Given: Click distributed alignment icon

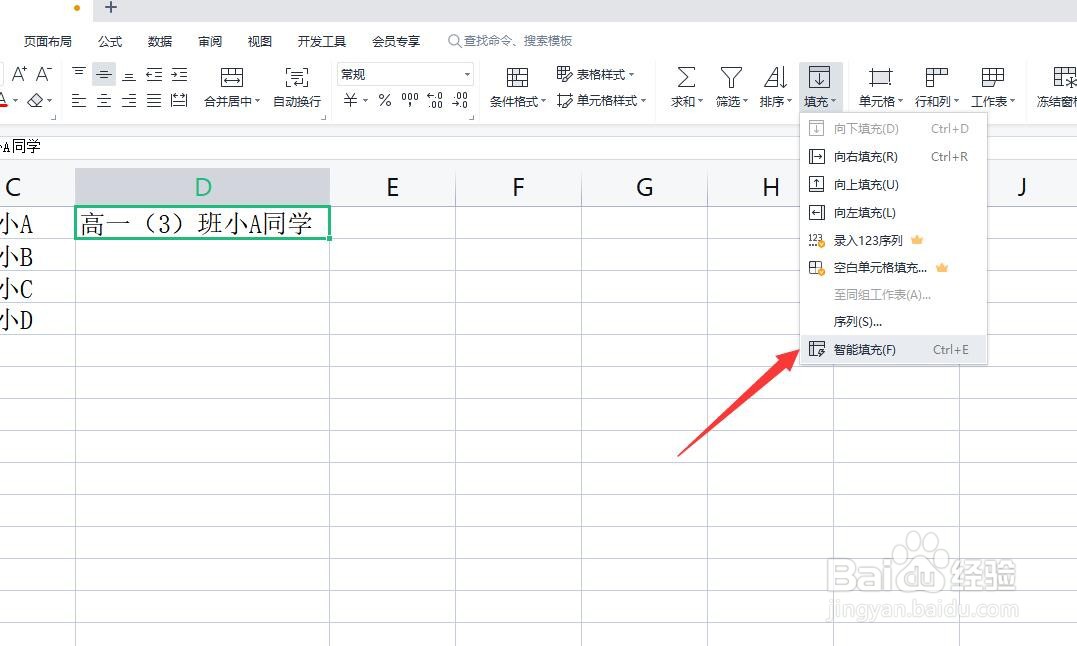Looking at the screenshot, I should click(x=179, y=101).
